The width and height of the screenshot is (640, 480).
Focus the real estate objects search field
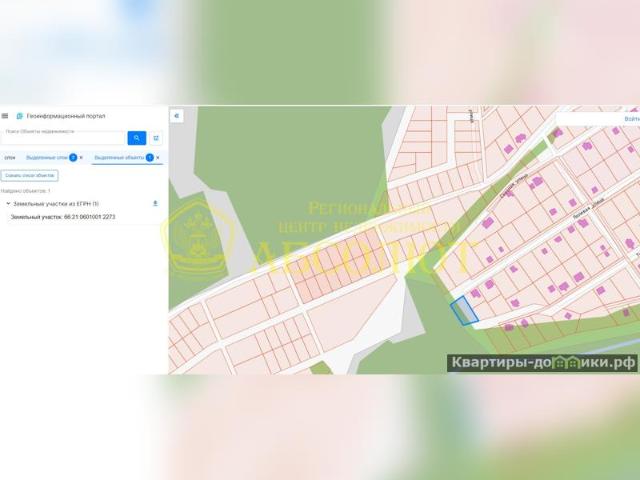pyautogui.click(x=63, y=138)
